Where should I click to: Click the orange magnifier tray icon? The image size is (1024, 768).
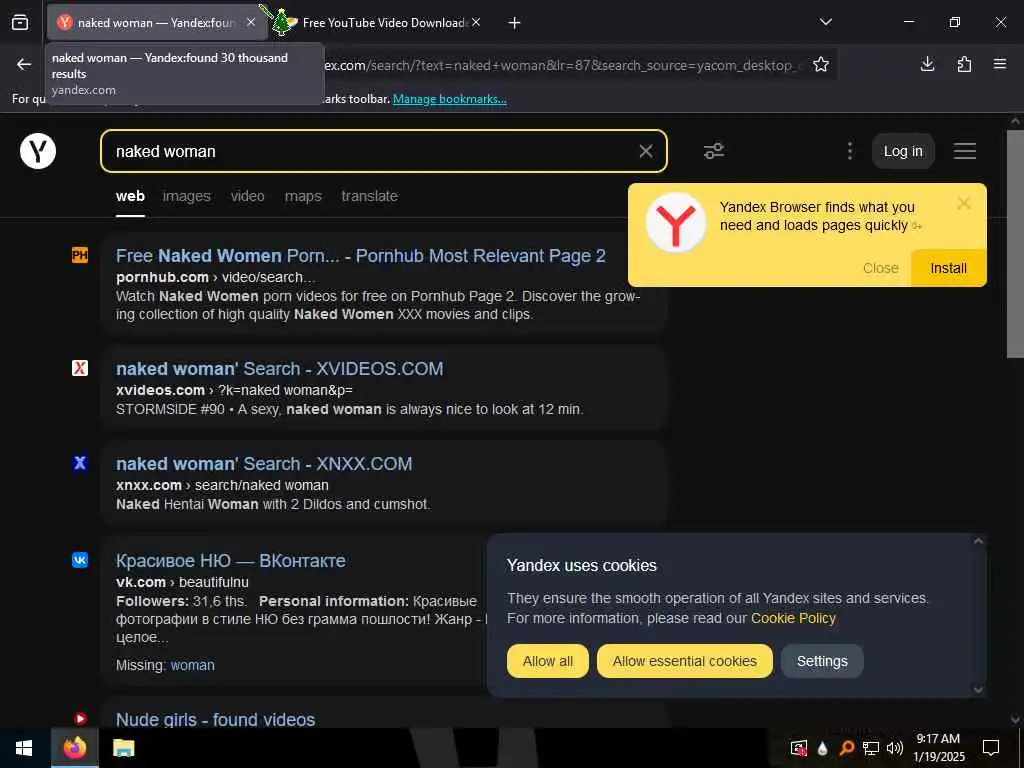coord(846,748)
